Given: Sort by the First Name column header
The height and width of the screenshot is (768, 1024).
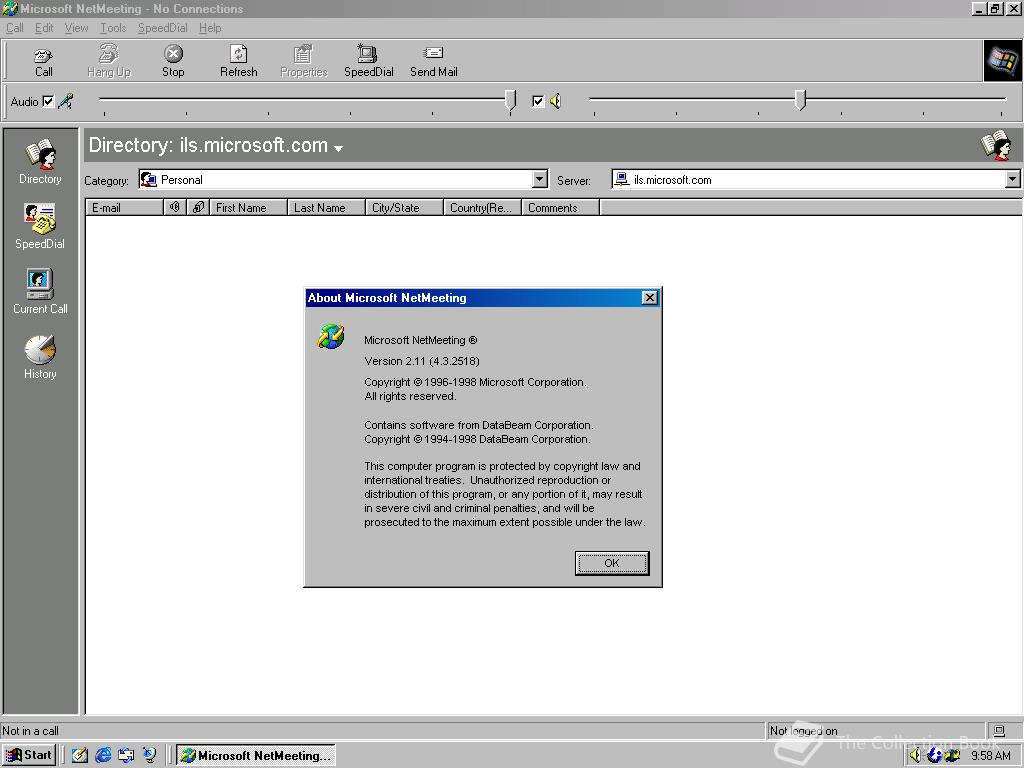Looking at the screenshot, I should [248, 207].
